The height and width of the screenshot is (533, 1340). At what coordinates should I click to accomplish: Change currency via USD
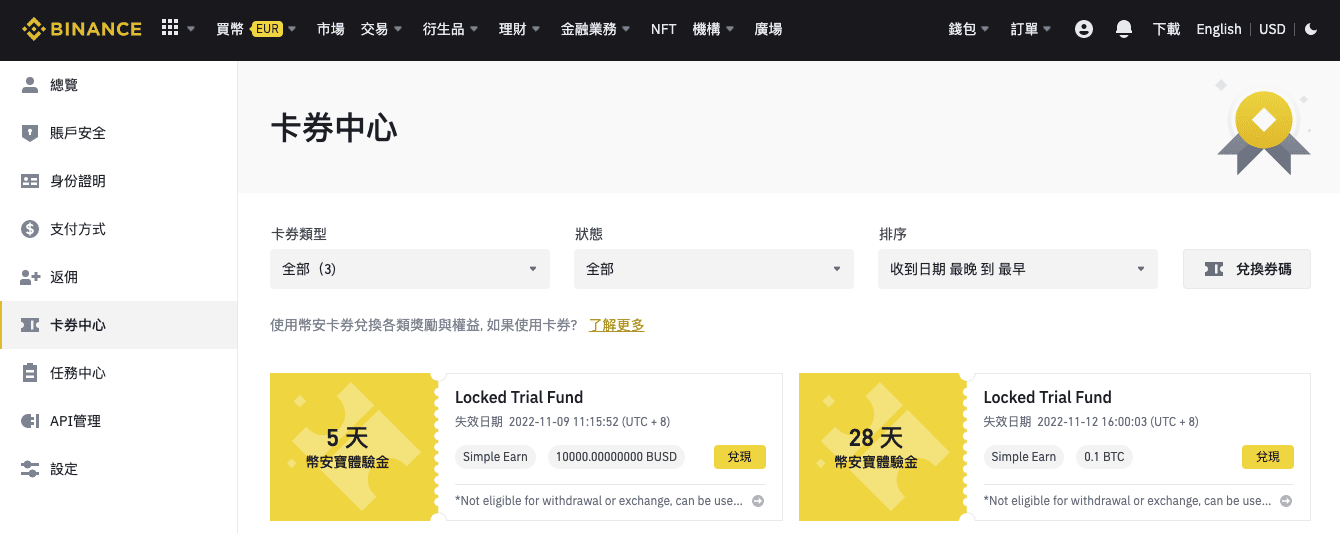point(1272,29)
